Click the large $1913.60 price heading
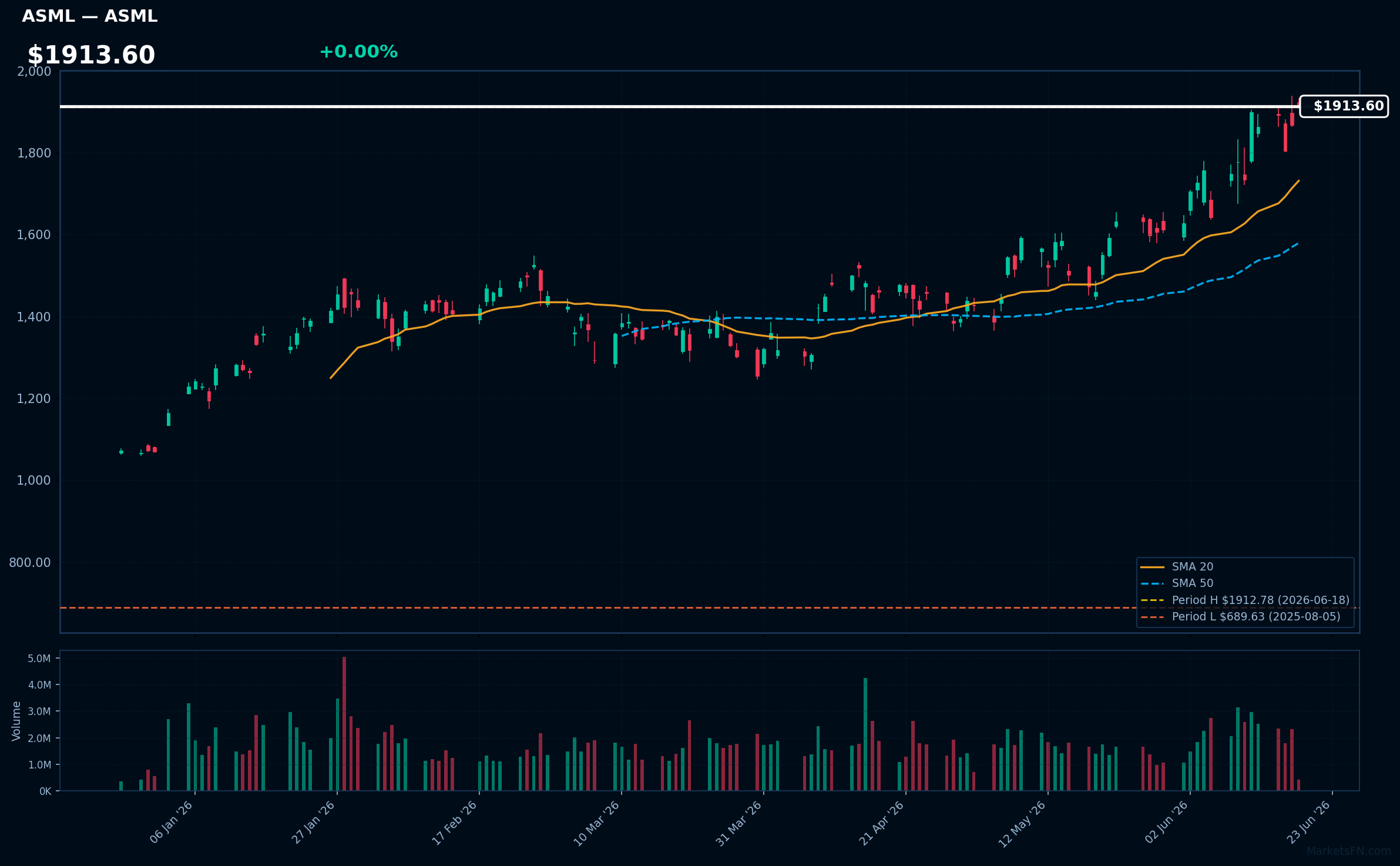1400x866 pixels. click(x=91, y=55)
